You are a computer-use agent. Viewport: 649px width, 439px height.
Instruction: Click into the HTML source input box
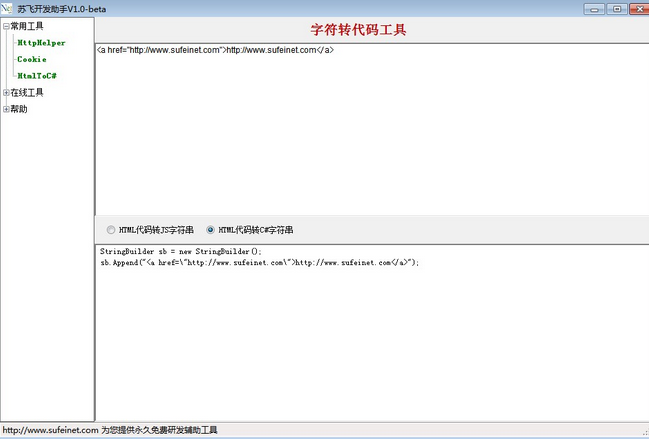click(372, 129)
